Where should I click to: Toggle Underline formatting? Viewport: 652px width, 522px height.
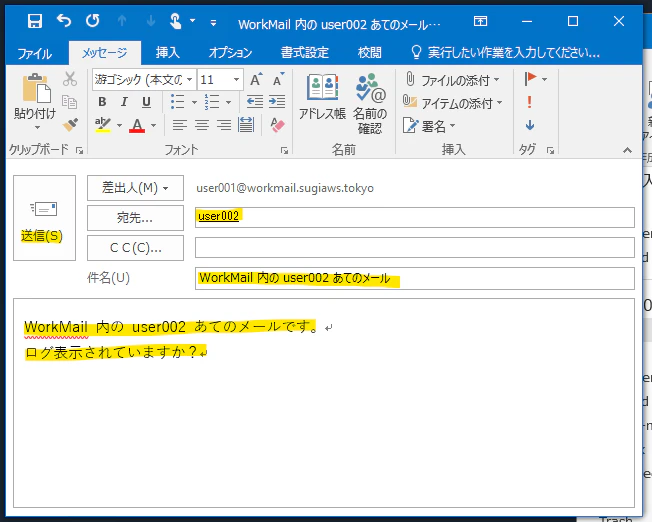146,101
